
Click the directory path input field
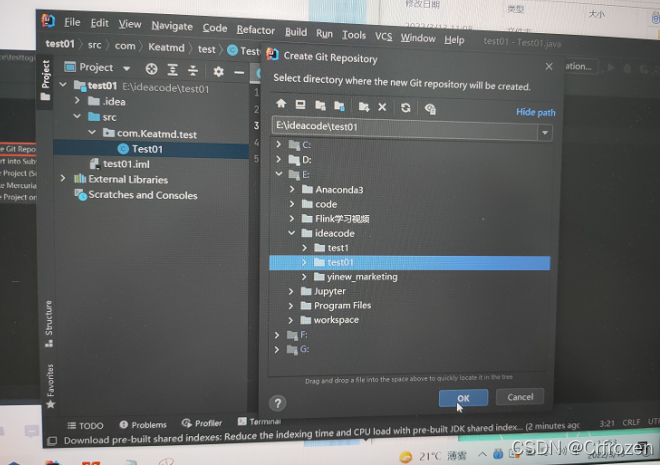pos(404,129)
